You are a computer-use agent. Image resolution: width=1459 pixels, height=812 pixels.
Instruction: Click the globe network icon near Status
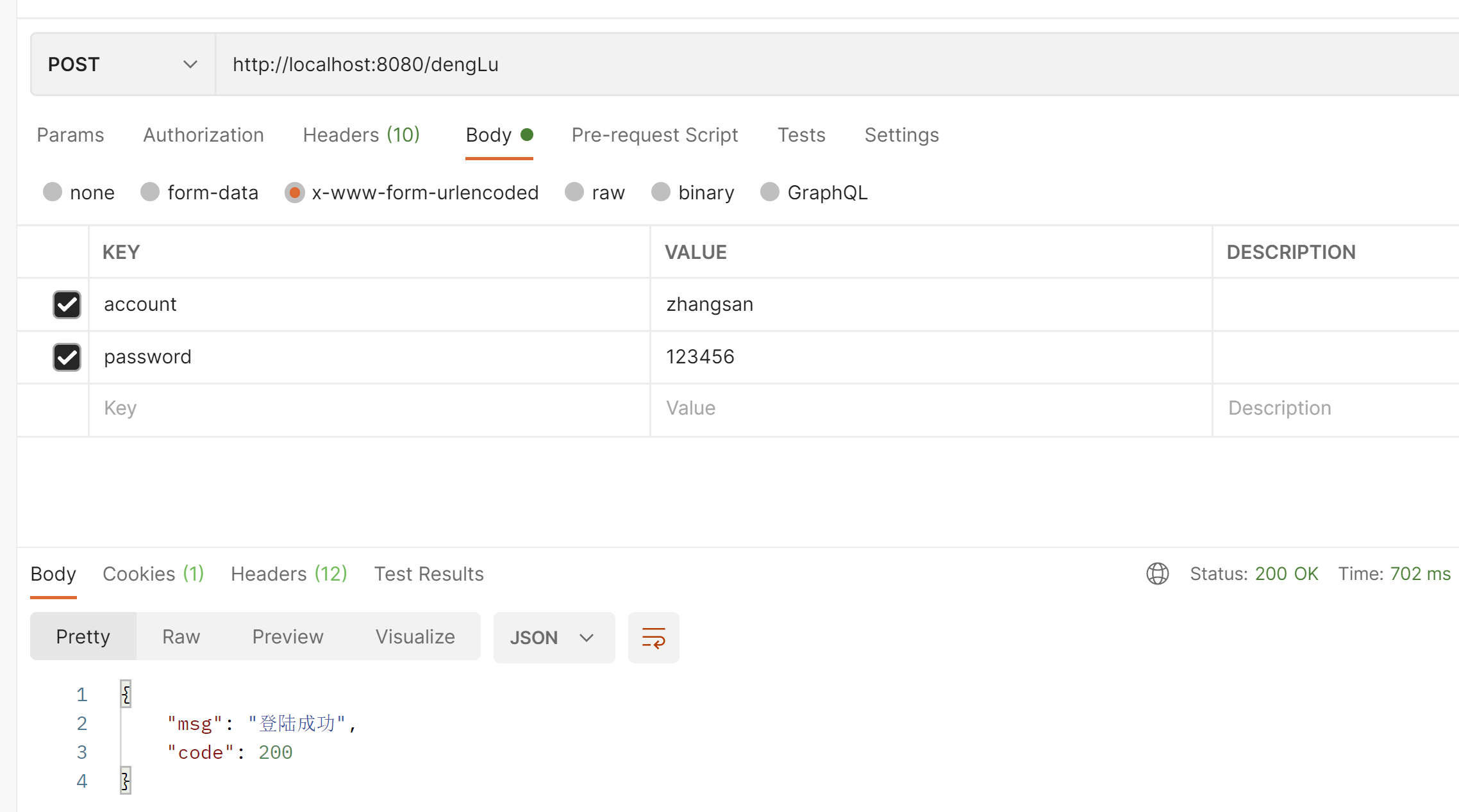click(x=1157, y=574)
